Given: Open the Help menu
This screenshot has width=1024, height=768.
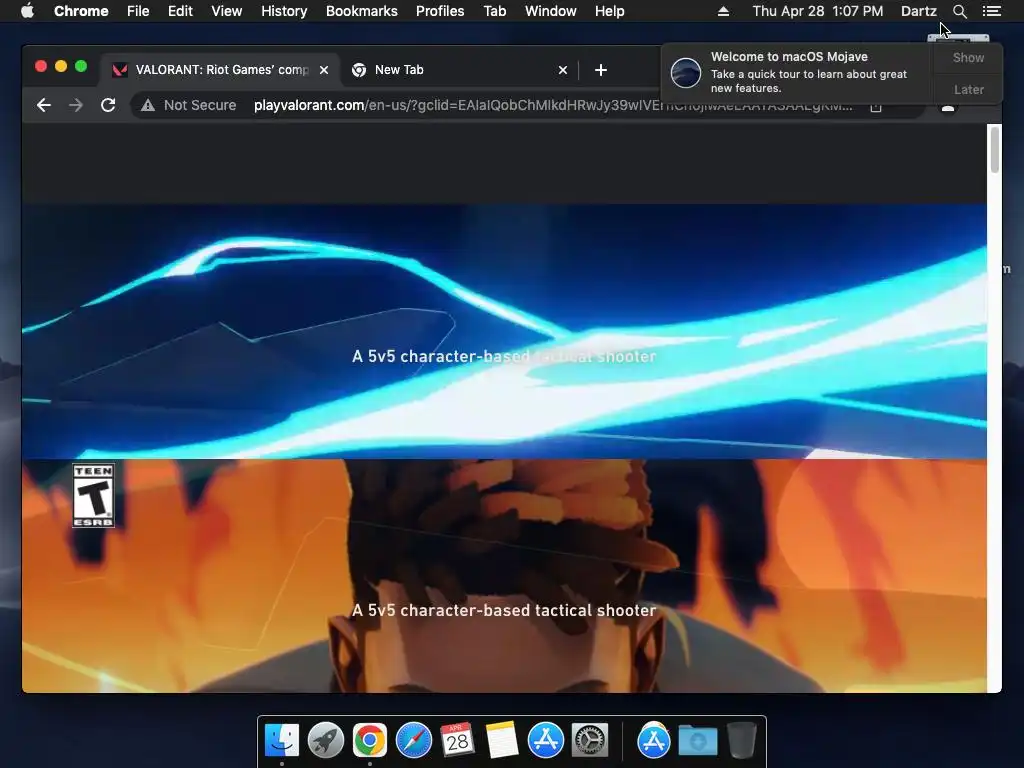Looking at the screenshot, I should 609,11.
